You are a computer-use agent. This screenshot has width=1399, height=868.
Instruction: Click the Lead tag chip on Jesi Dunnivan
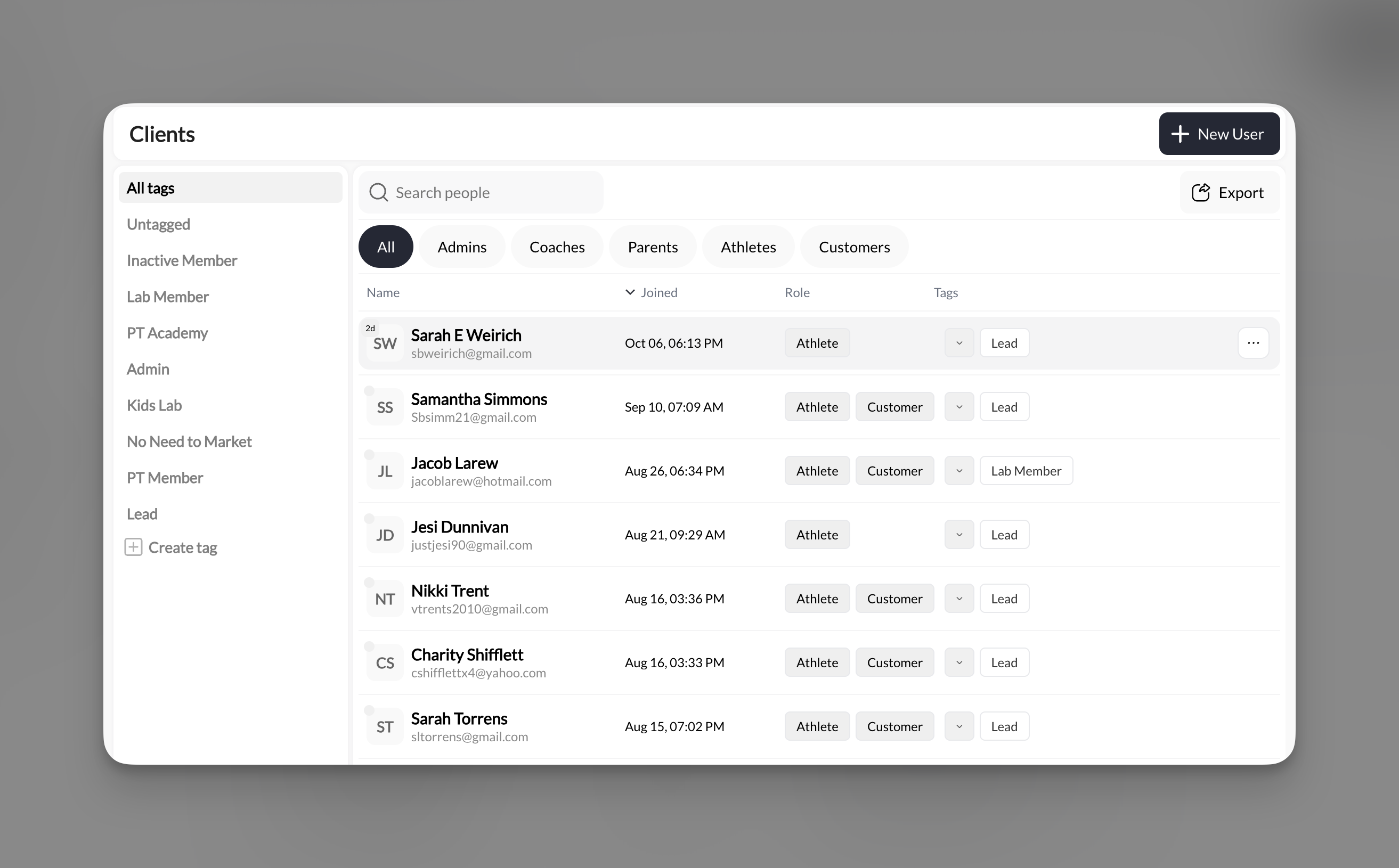click(x=1004, y=535)
